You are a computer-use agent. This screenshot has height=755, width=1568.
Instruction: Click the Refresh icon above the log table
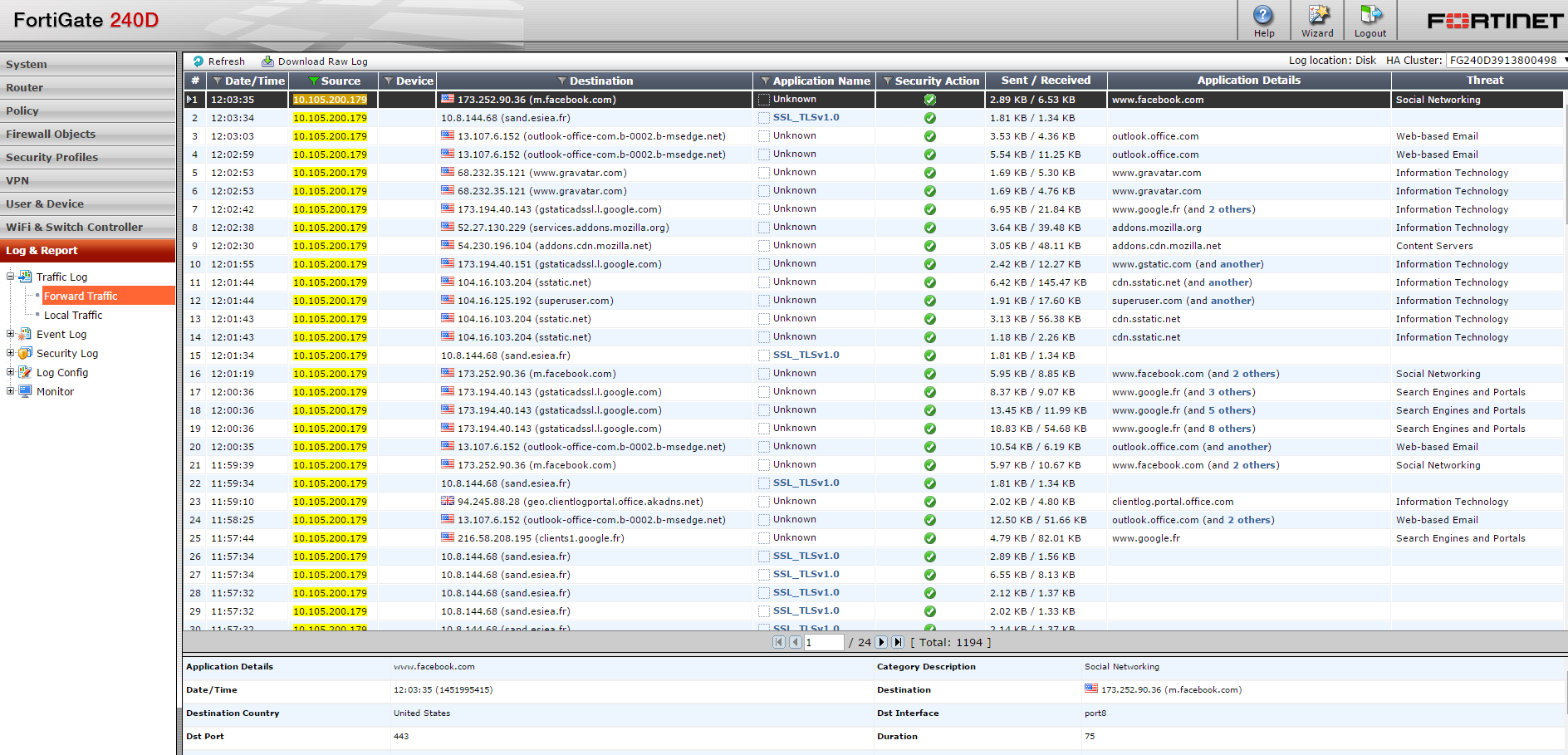(198, 61)
